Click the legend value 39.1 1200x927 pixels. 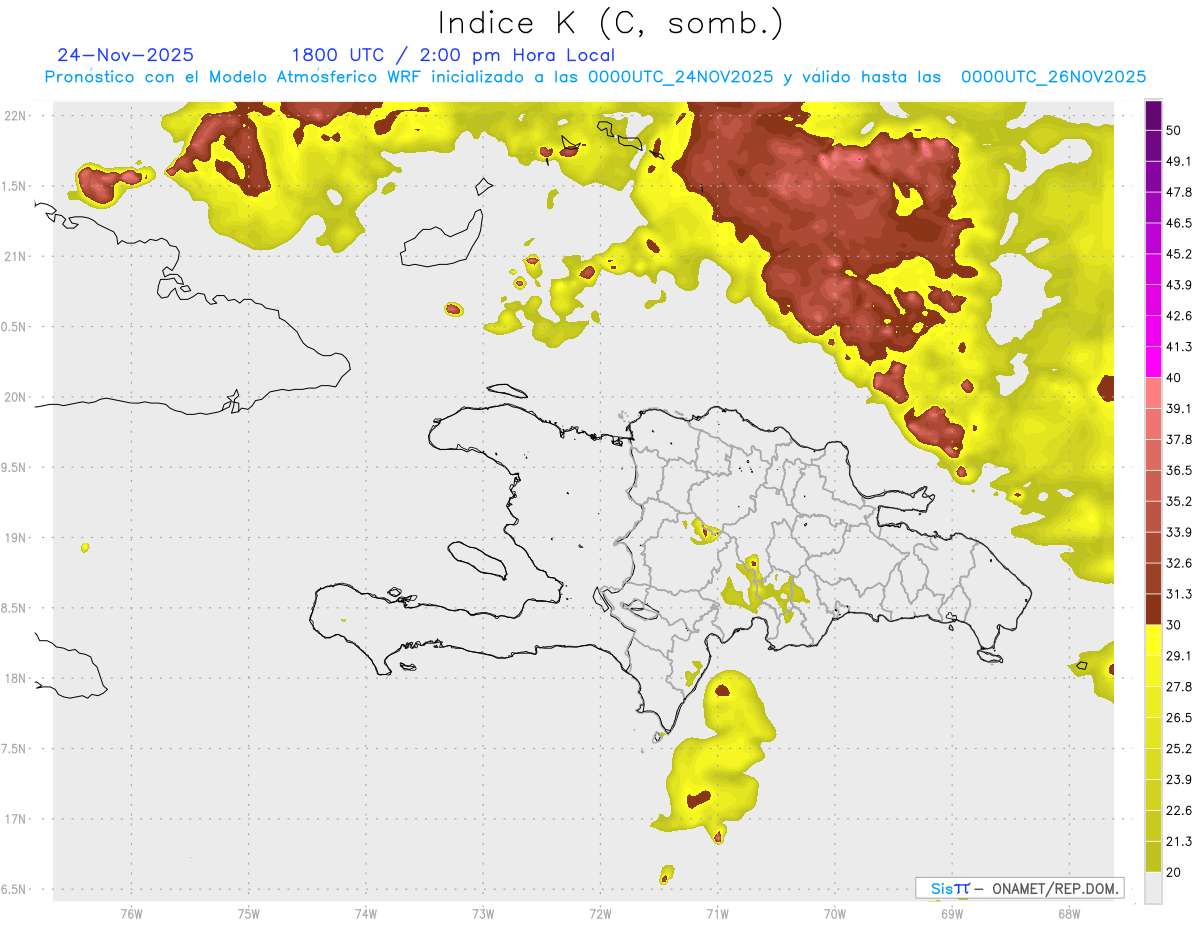1180,408
